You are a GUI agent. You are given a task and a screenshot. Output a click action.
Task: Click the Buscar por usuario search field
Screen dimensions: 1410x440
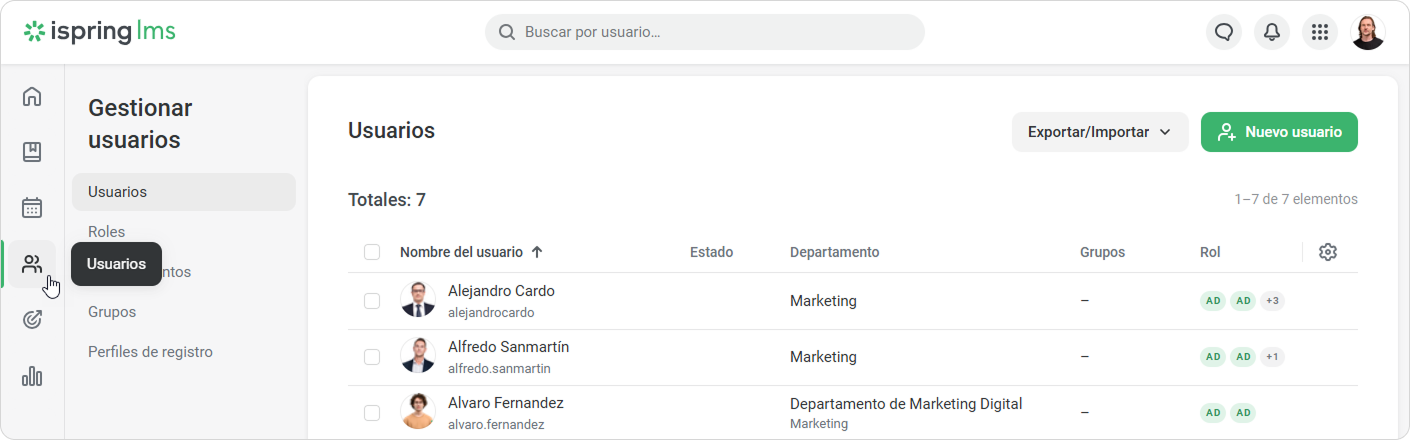coord(704,32)
